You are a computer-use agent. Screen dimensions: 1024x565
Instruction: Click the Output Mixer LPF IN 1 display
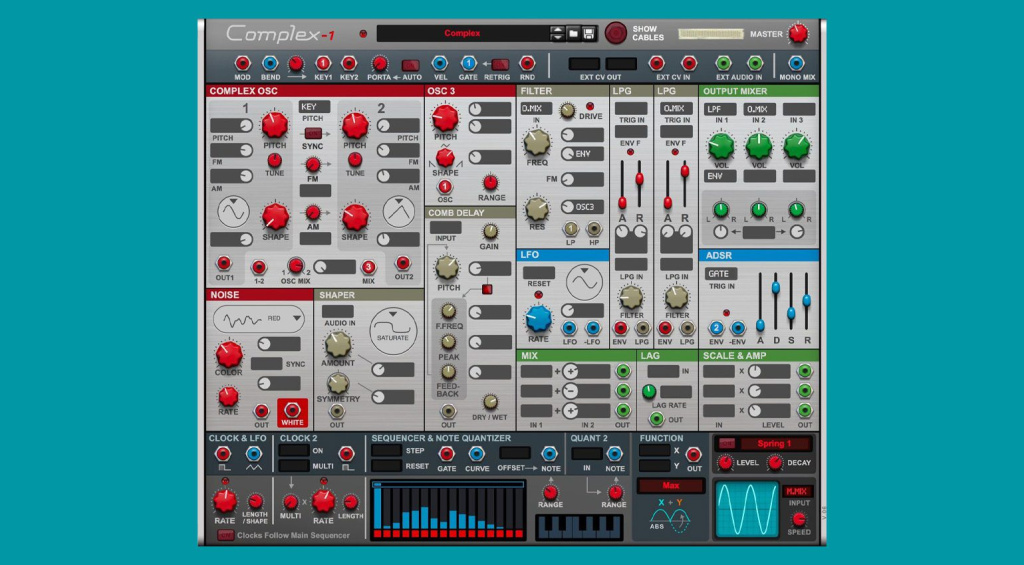pos(720,109)
